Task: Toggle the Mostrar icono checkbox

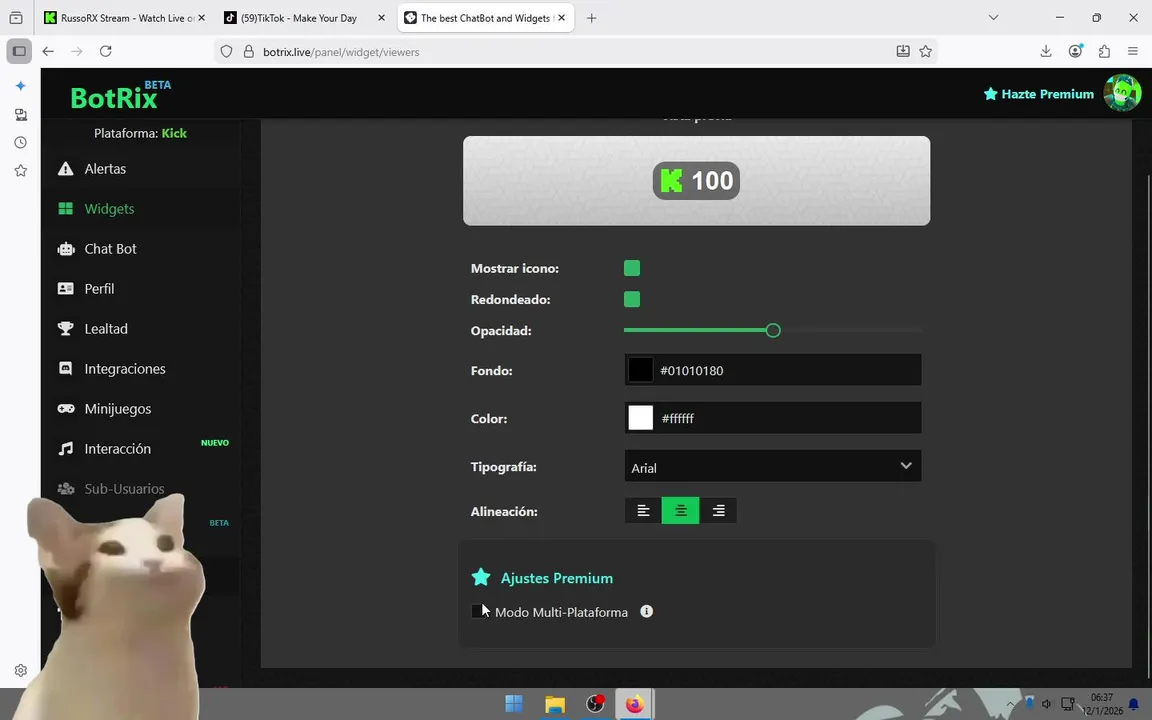Action: pyautogui.click(x=632, y=268)
